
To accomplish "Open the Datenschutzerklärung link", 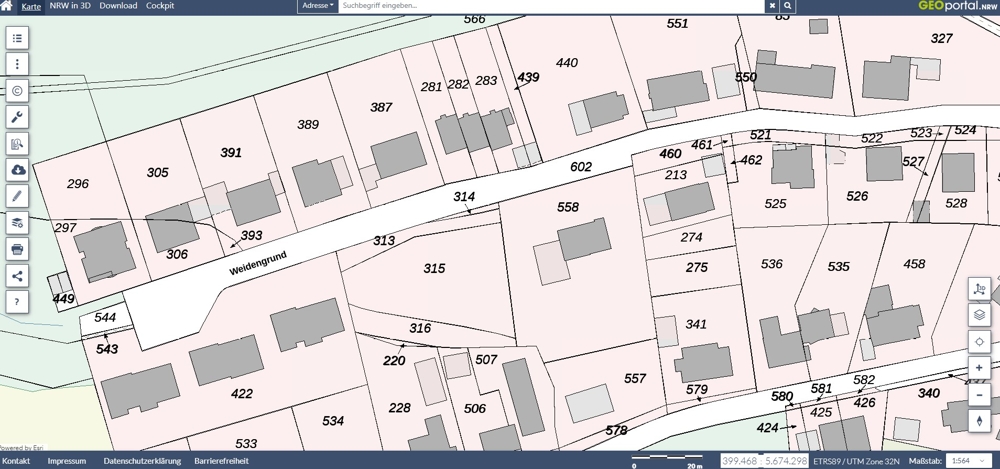I will point(142,461).
